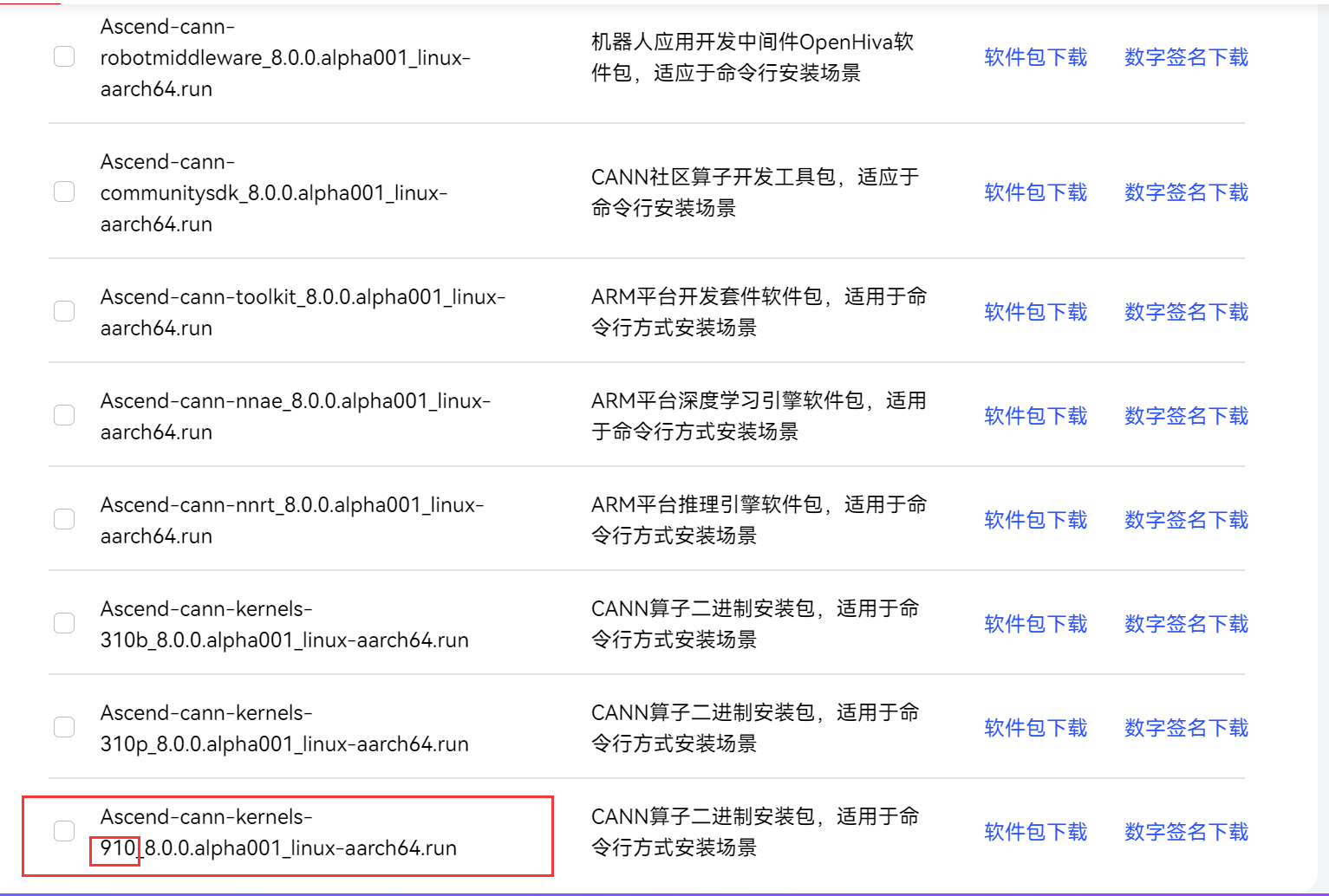Screen dimensions: 1329x896
Task: Click the Ascend-cann-kernels-310p file name
Action: [284, 729]
